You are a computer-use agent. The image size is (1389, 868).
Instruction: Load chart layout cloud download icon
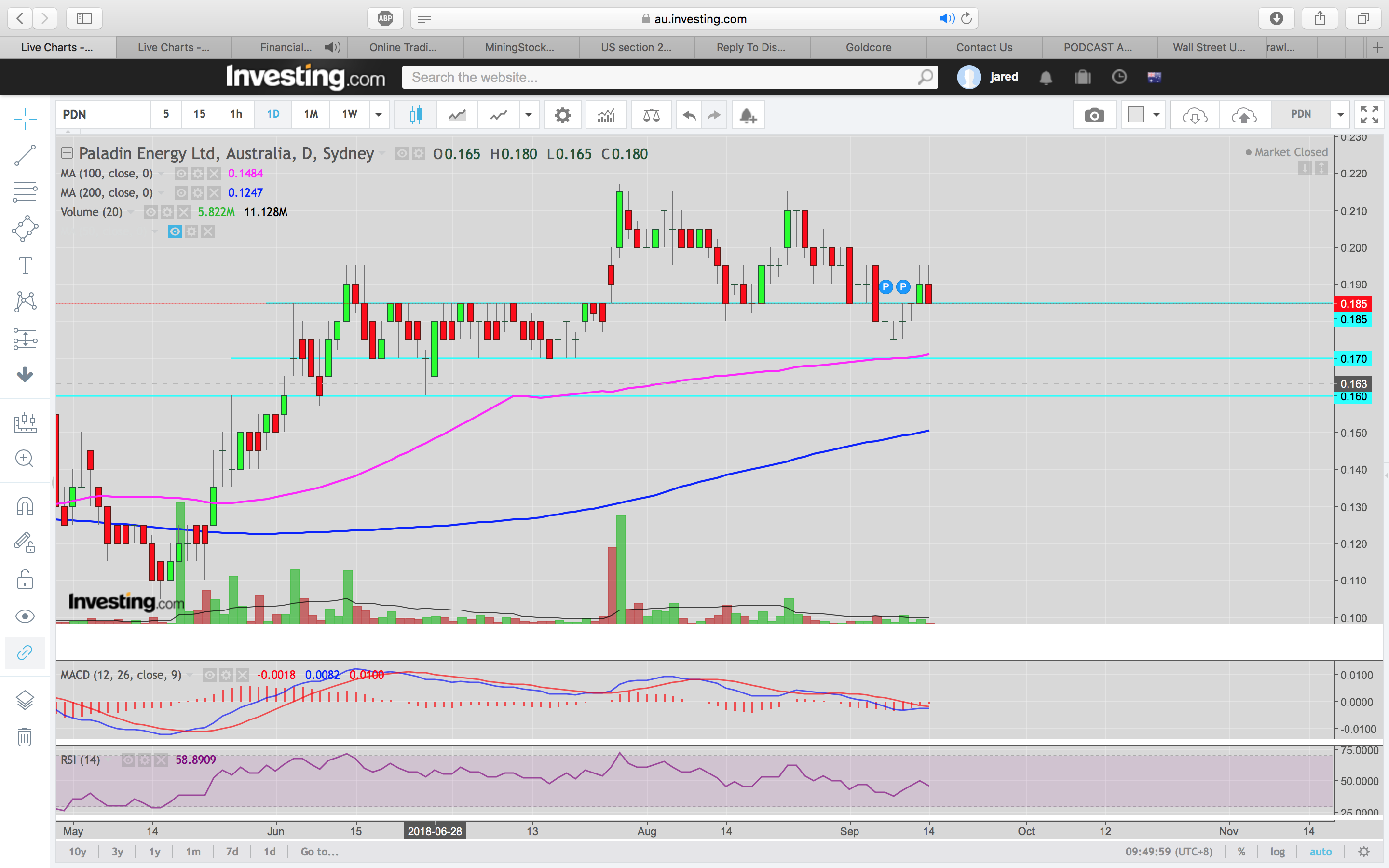point(1195,115)
